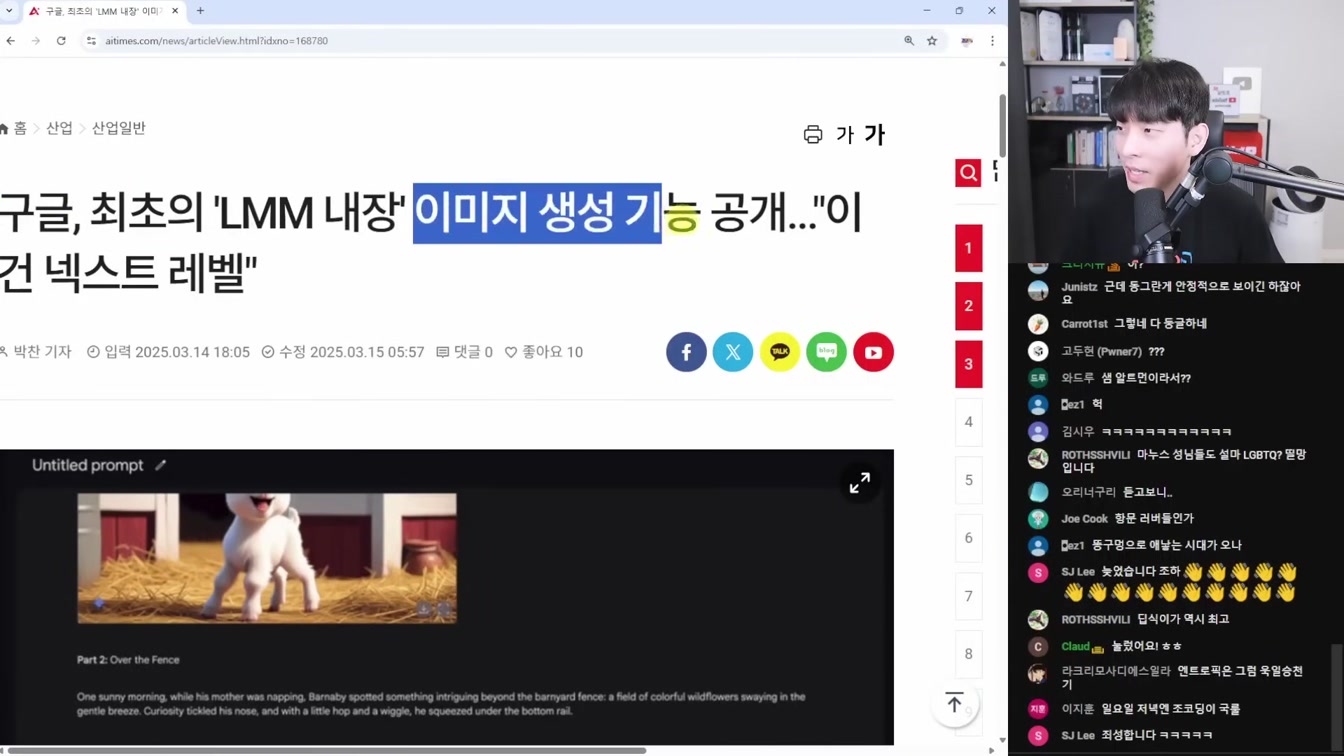Like the article via 좋아요 10

(x=543, y=352)
